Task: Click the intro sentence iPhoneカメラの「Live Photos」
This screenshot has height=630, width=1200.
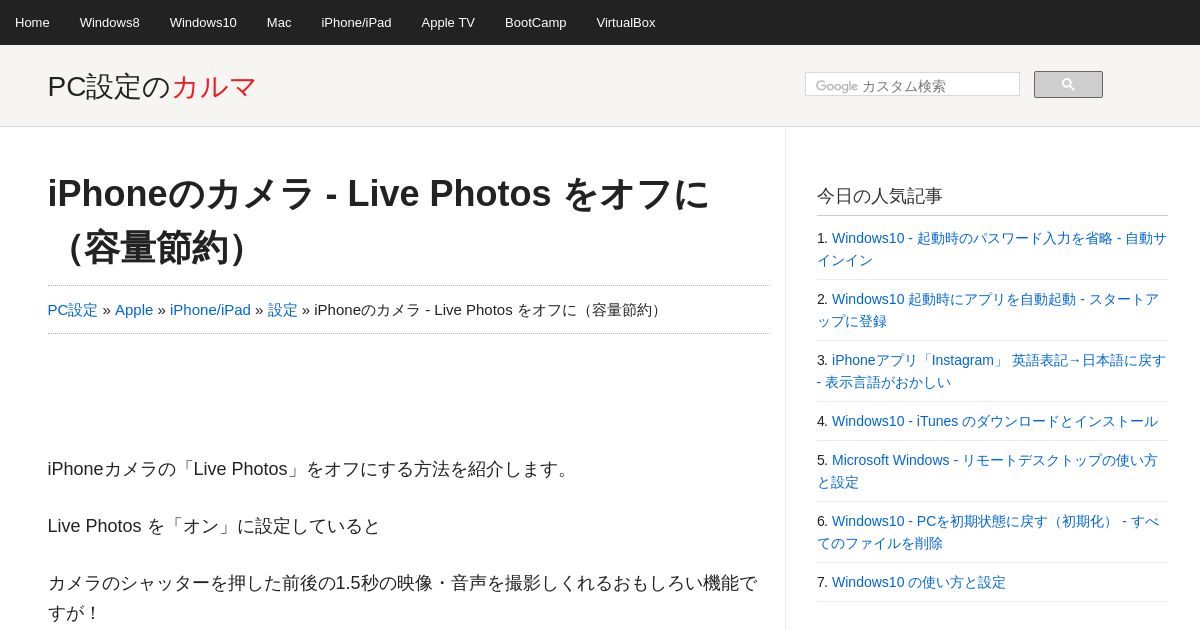Action: click(311, 469)
